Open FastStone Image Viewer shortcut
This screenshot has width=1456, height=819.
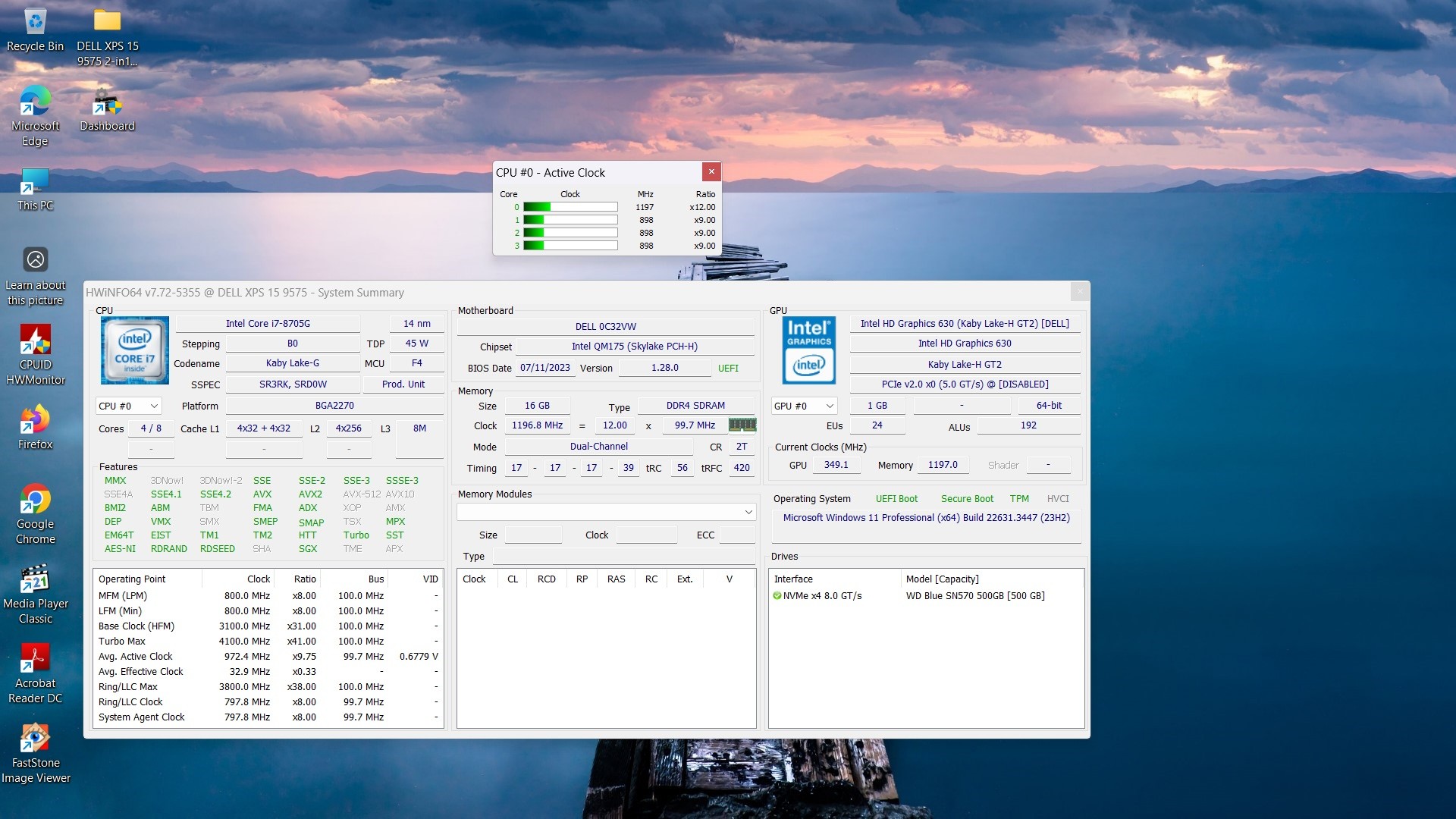35,753
